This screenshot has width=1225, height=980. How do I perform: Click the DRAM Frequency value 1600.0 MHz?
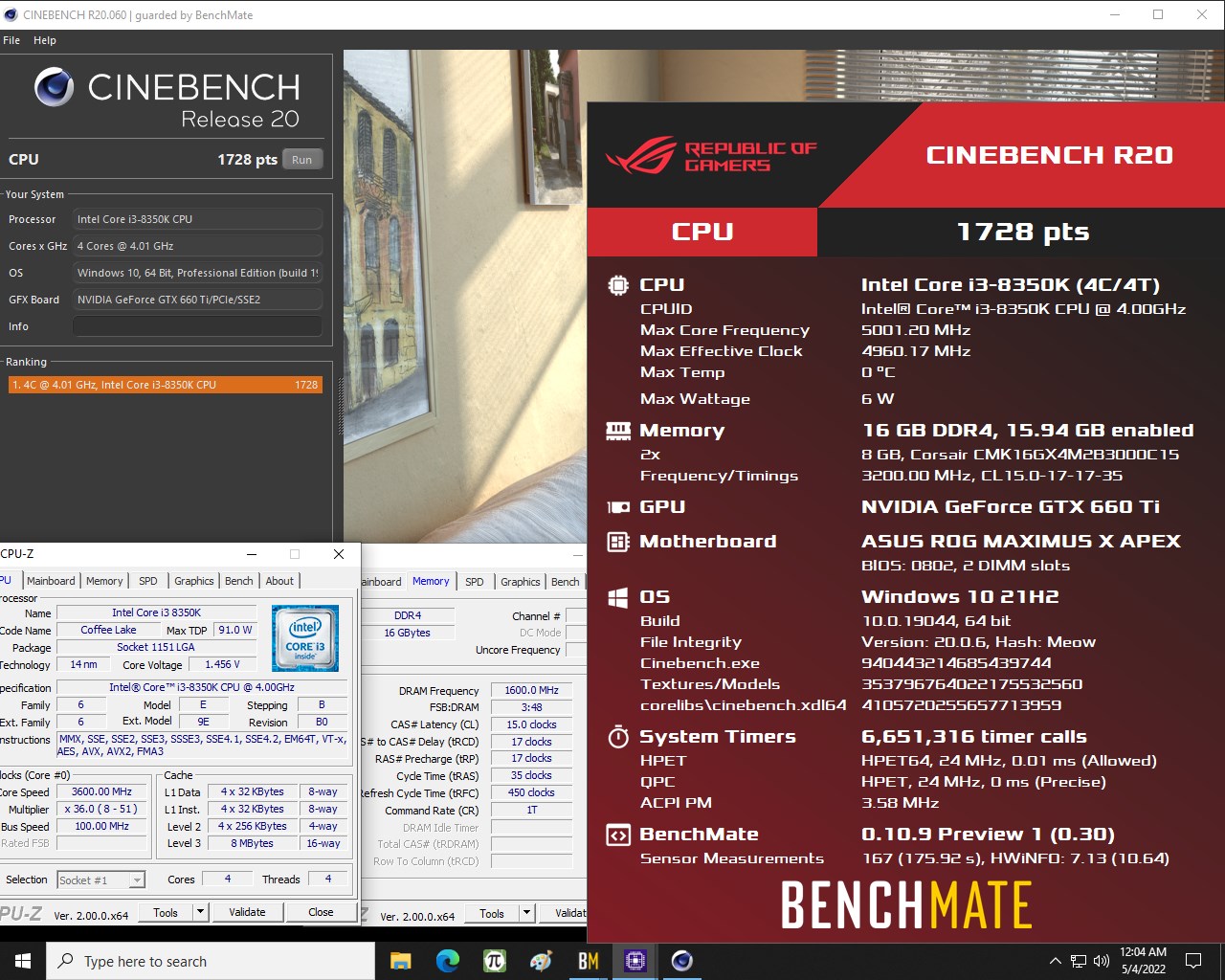[531, 690]
